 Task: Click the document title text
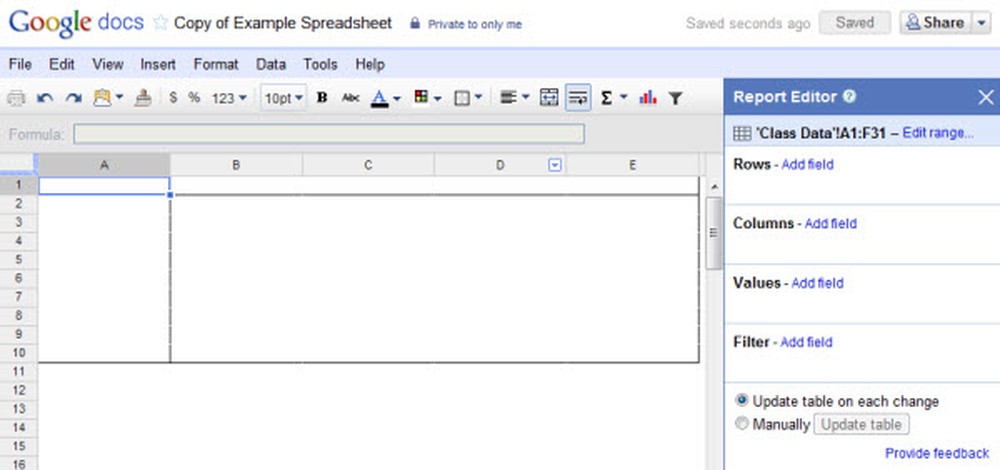[283, 23]
